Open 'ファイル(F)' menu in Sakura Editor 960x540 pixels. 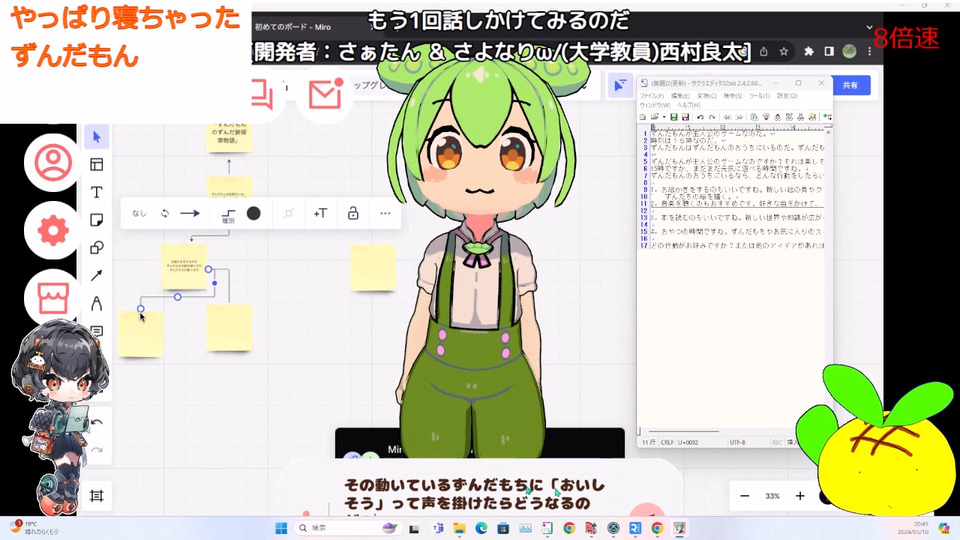tap(651, 96)
